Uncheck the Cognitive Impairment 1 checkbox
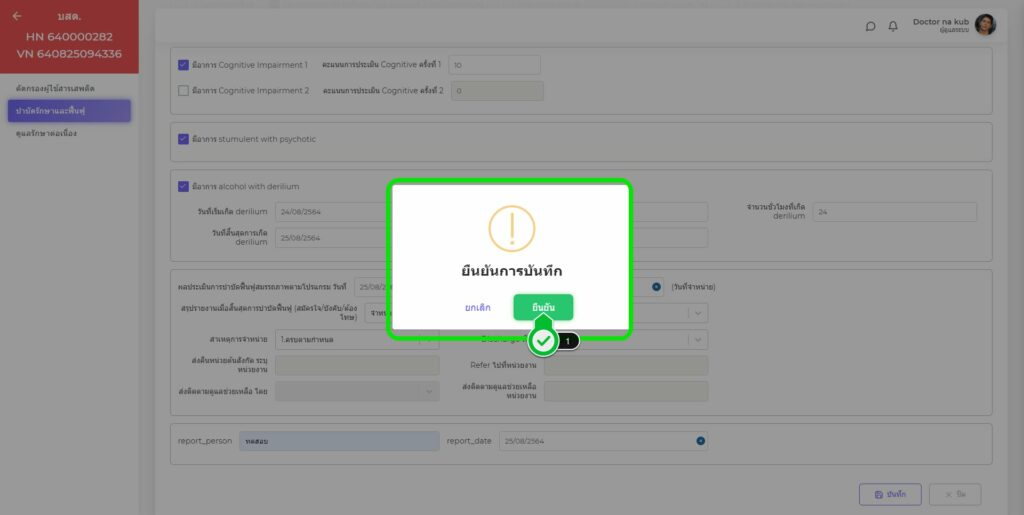 click(183, 65)
